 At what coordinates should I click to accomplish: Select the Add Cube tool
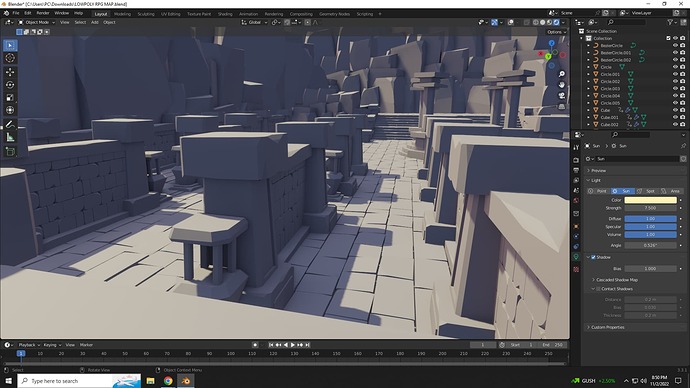(x=10, y=152)
